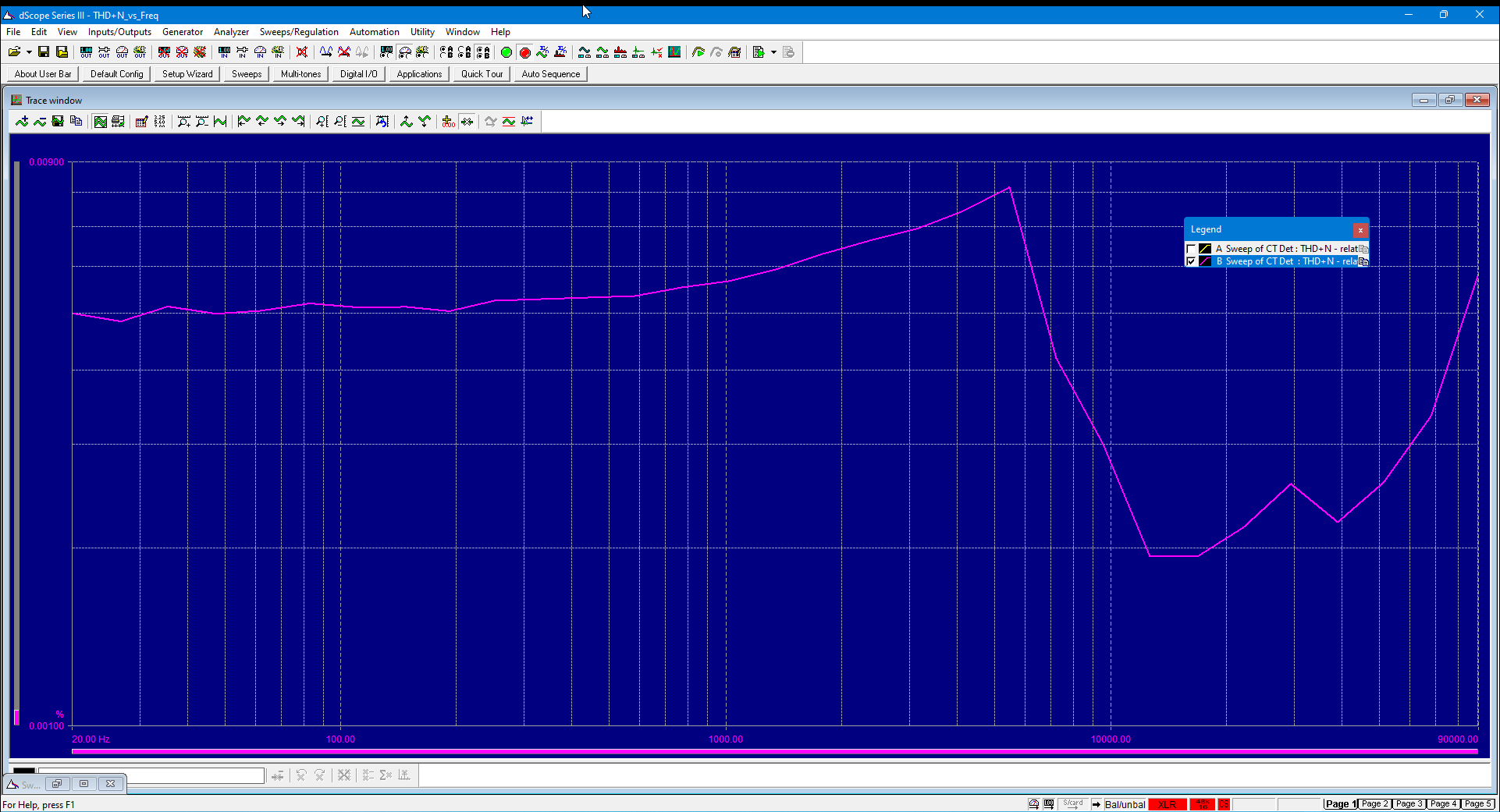Click trace B magenta color swatch in Legend

click(x=1205, y=261)
